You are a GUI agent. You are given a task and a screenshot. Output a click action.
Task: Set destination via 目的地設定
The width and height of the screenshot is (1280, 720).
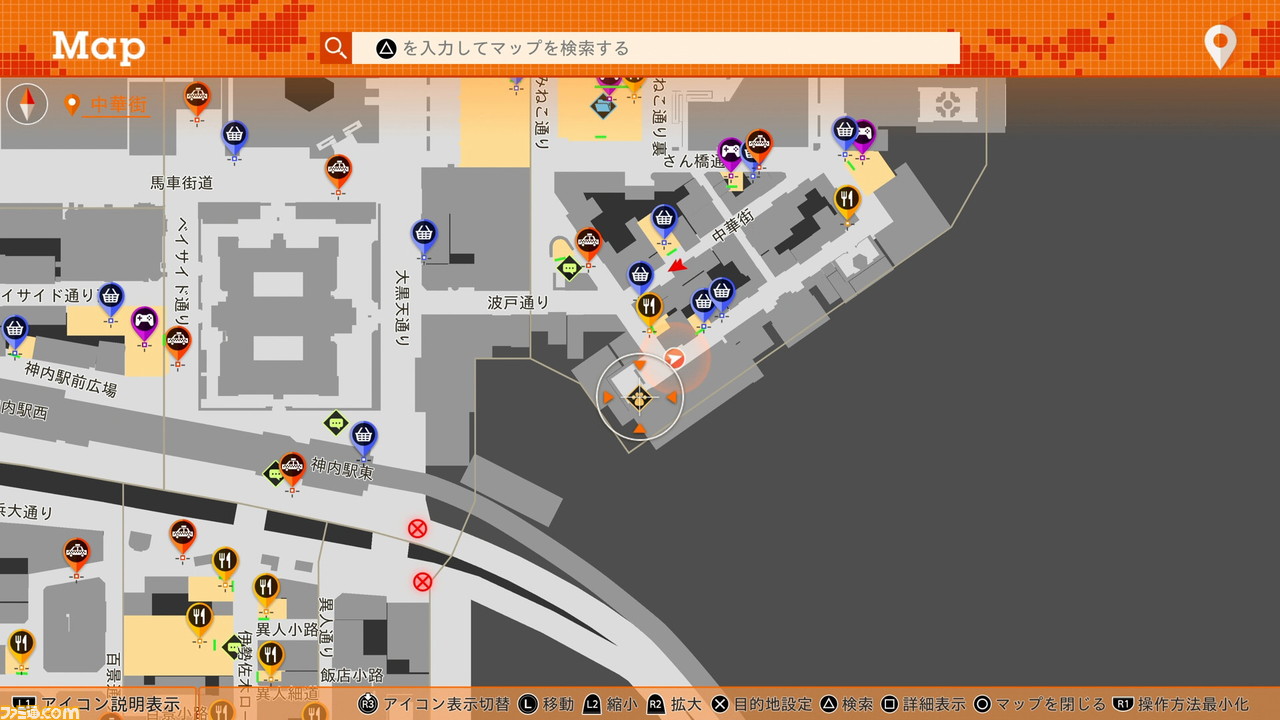762,704
